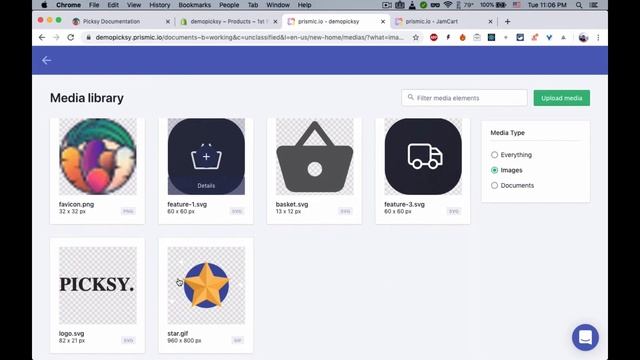Viewport: 640px width, 360px height.
Task: Click the browser forward navigation arrow
Action: 56,38
